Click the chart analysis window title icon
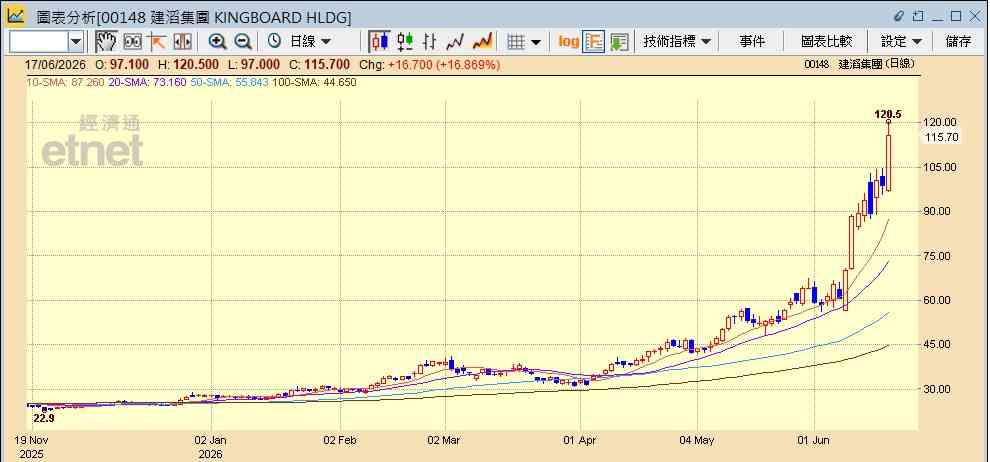This screenshot has width=990, height=462. point(15,15)
